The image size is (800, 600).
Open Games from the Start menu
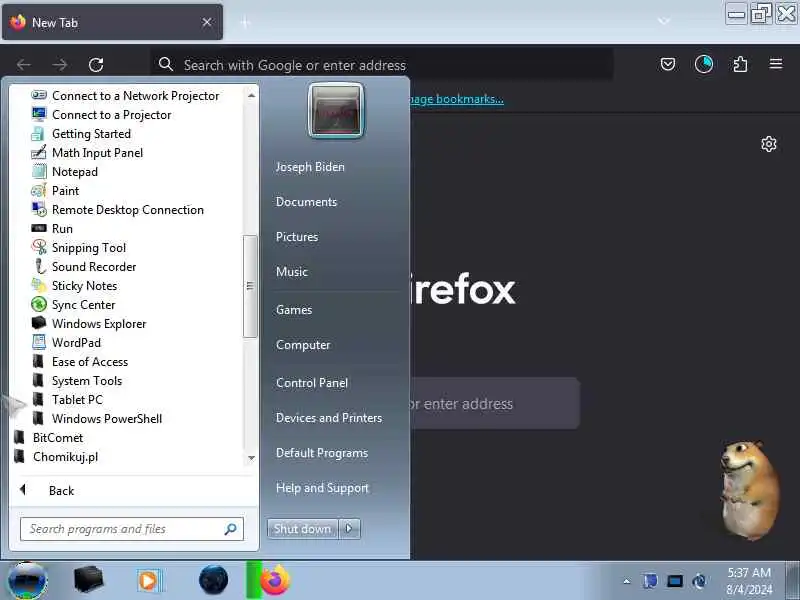point(294,310)
